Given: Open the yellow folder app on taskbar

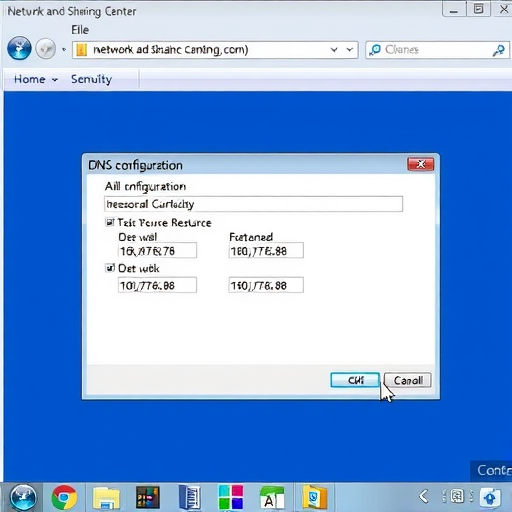Looking at the screenshot, I should pos(314,497).
